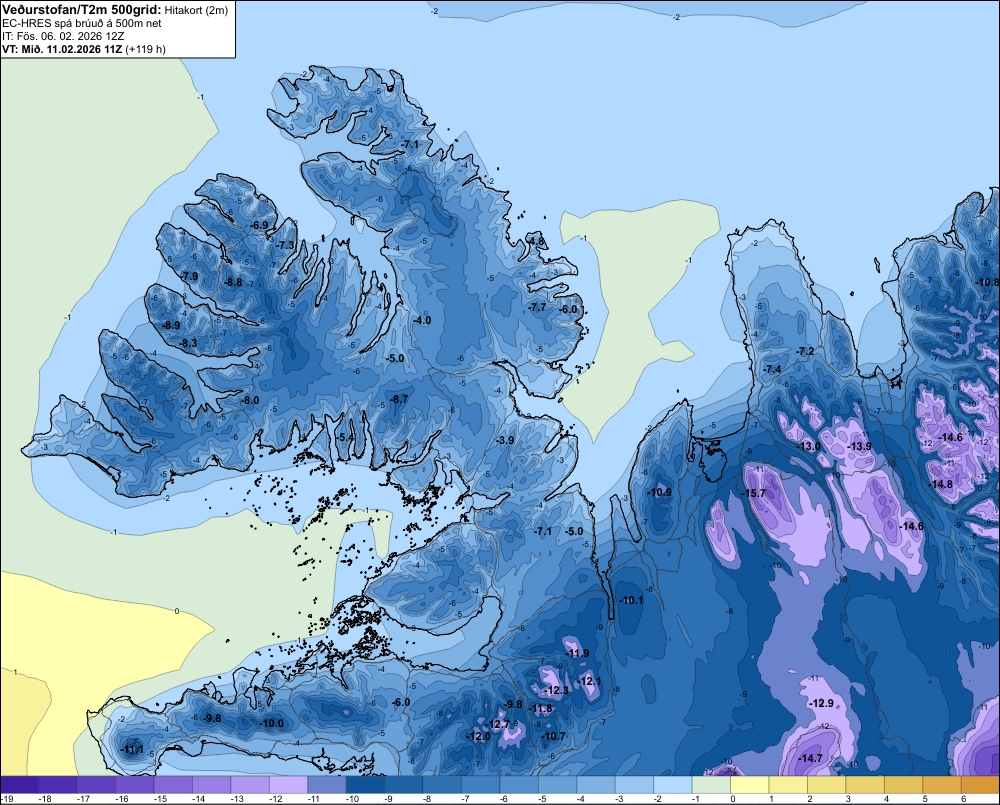
Task: Click the -8.8 temperature value on map
Action: pos(233,282)
